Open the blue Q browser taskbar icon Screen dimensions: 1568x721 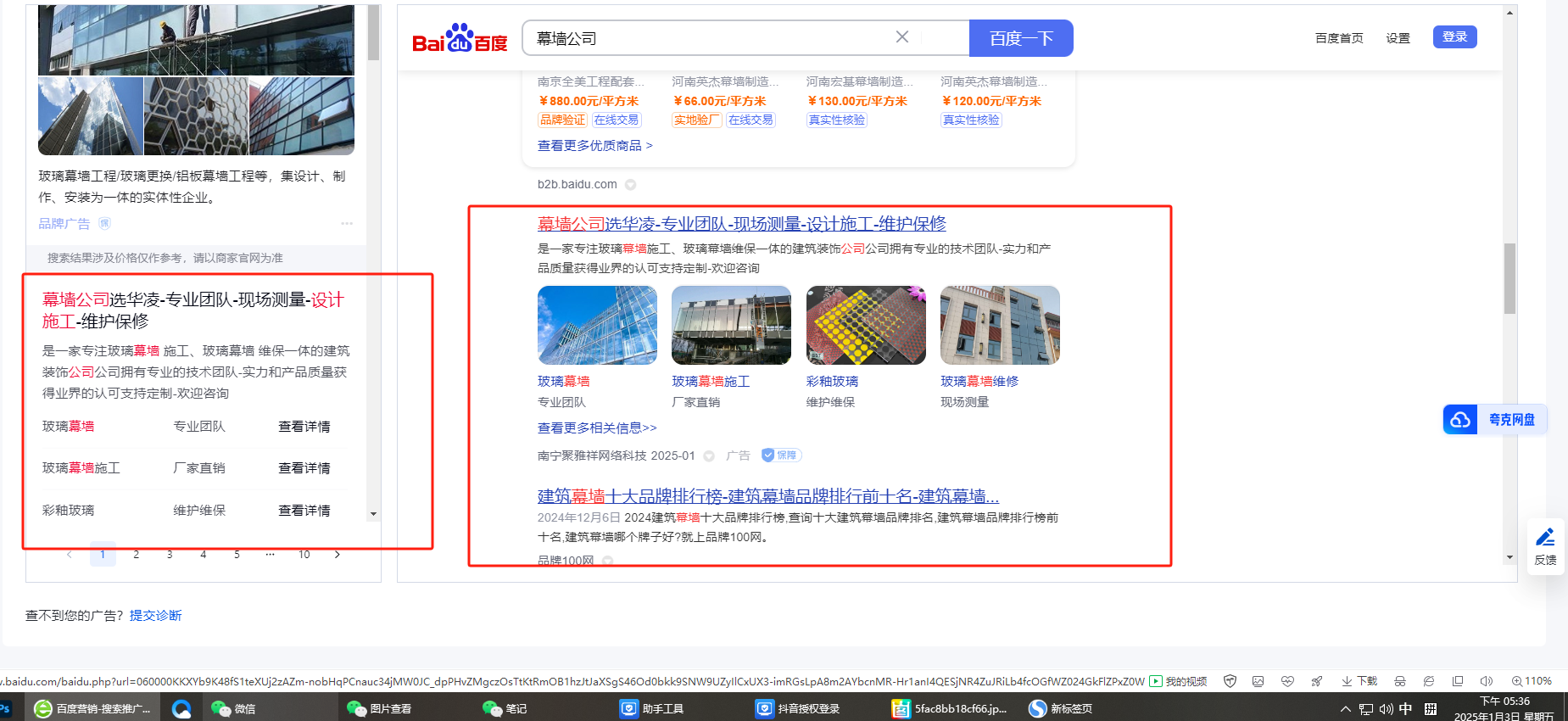coord(181,708)
